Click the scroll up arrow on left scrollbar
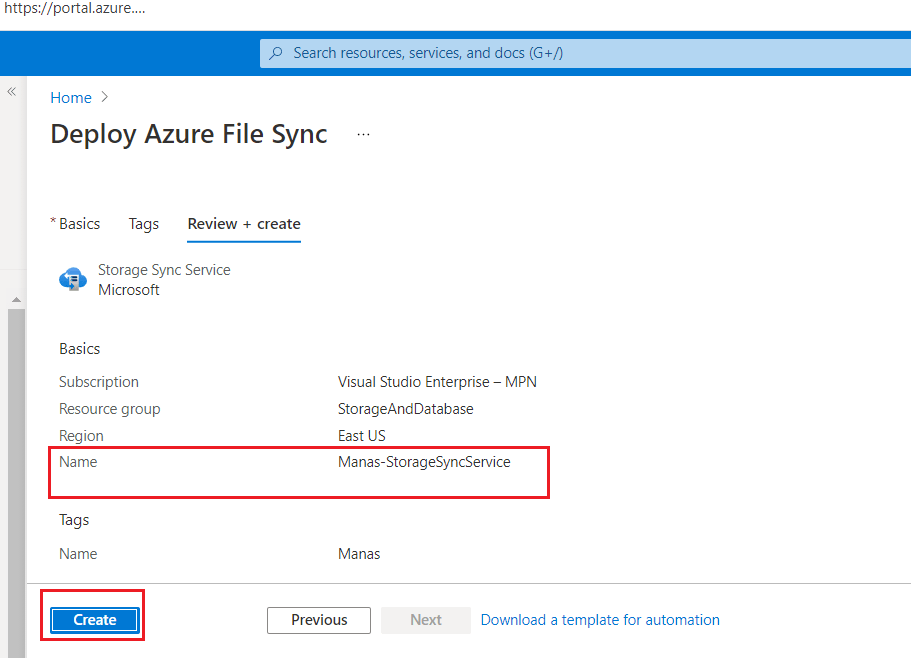 click(x=16, y=300)
